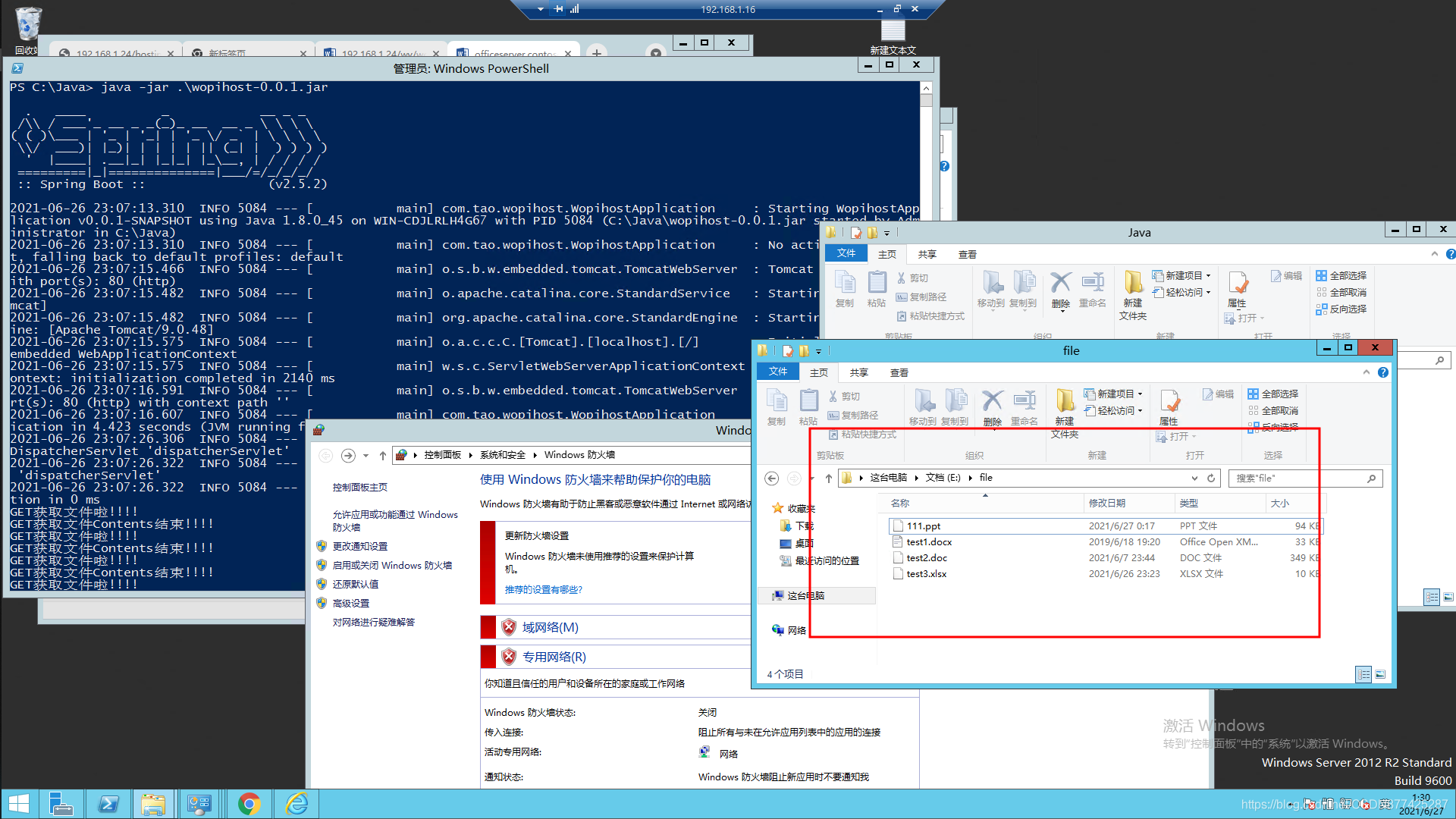1456x819 pixels.
Task: Open View tab in file window
Action: click(899, 372)
